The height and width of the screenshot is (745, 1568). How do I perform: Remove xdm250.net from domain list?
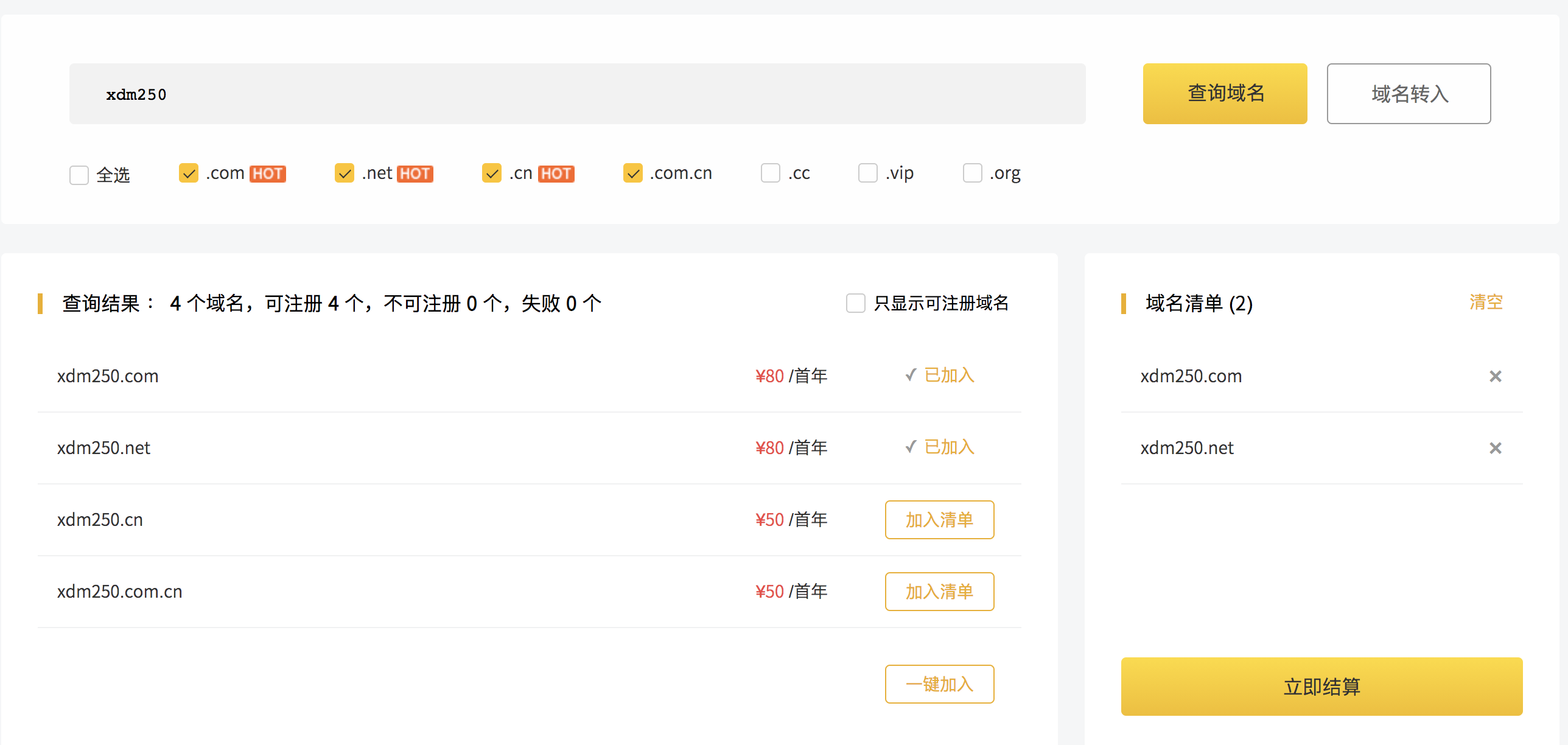[x=1495, y=448]
